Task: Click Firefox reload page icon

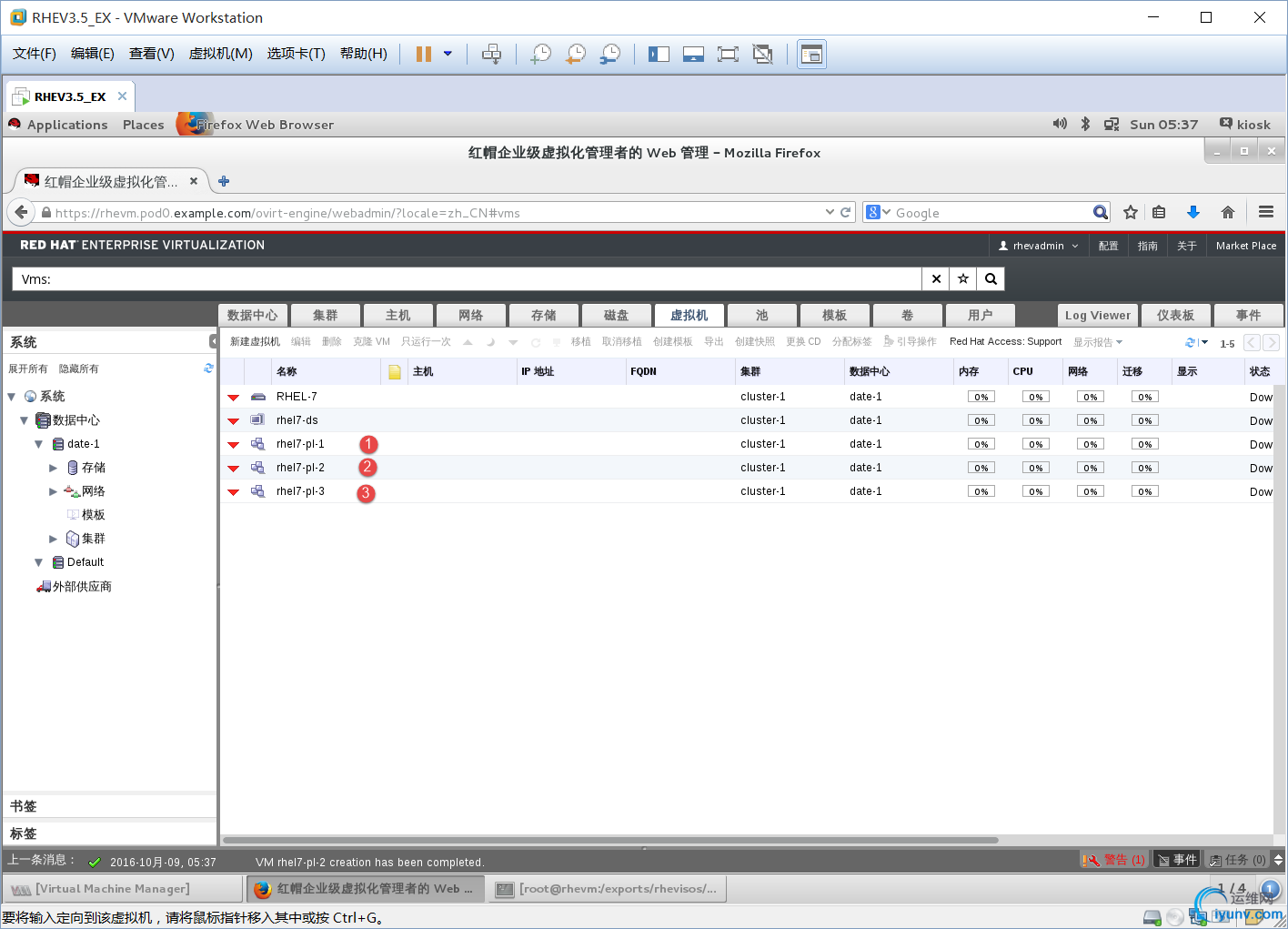Action: (x=846, y=212)
